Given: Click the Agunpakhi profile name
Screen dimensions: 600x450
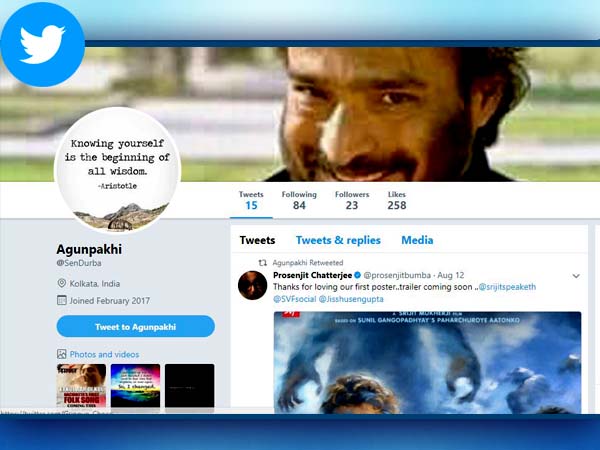Looking at the screenshot, I should click(x=89, y=249).
